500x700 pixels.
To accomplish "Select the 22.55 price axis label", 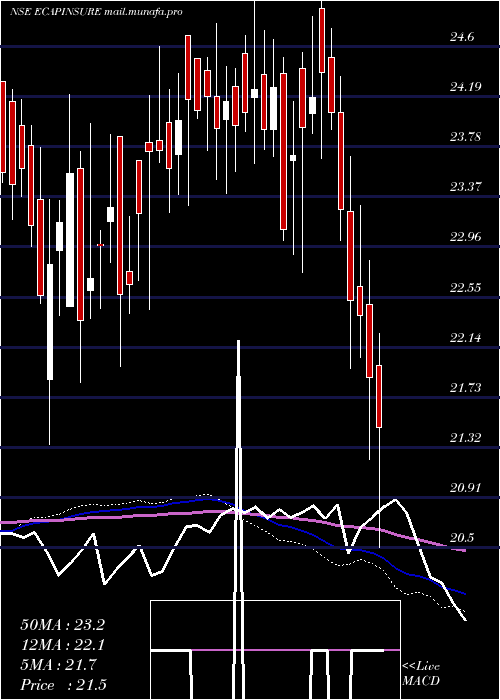I will click(x=466, y=288).
